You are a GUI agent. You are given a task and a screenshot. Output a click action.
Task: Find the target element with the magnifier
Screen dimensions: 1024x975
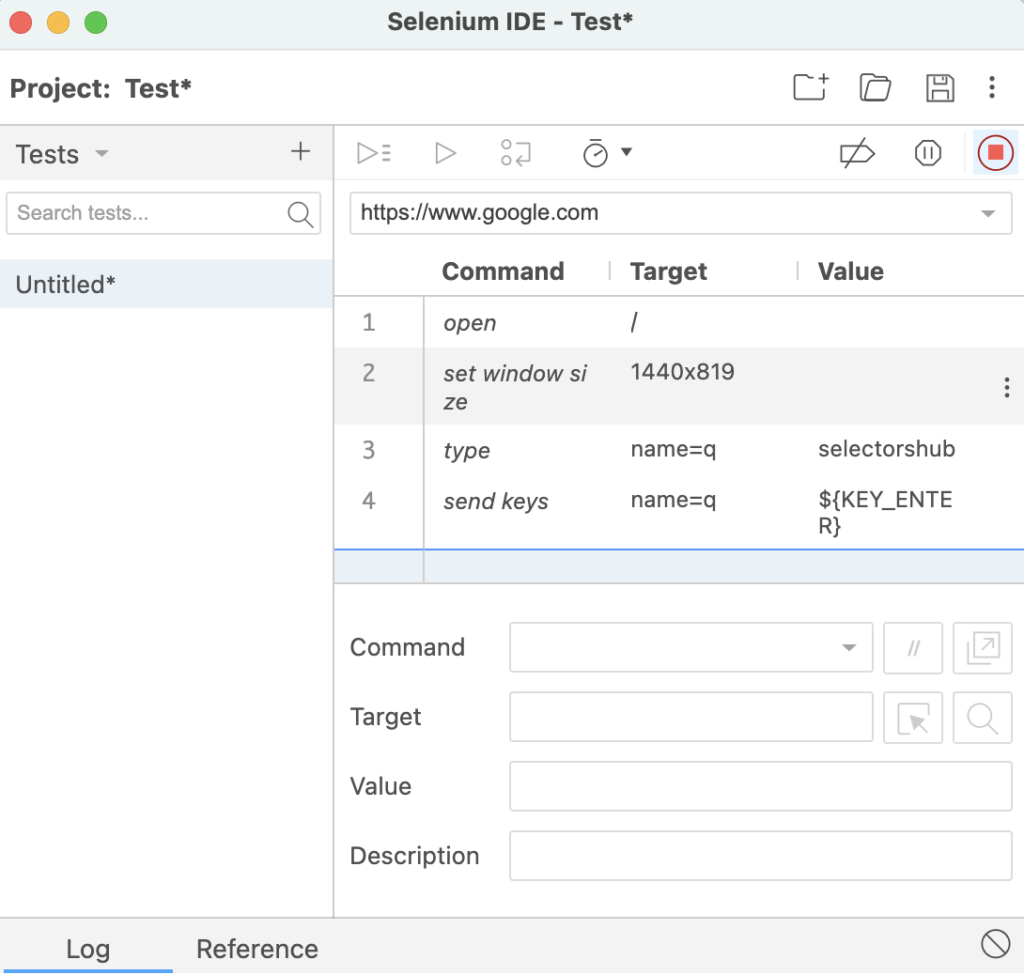coord(982,717)
